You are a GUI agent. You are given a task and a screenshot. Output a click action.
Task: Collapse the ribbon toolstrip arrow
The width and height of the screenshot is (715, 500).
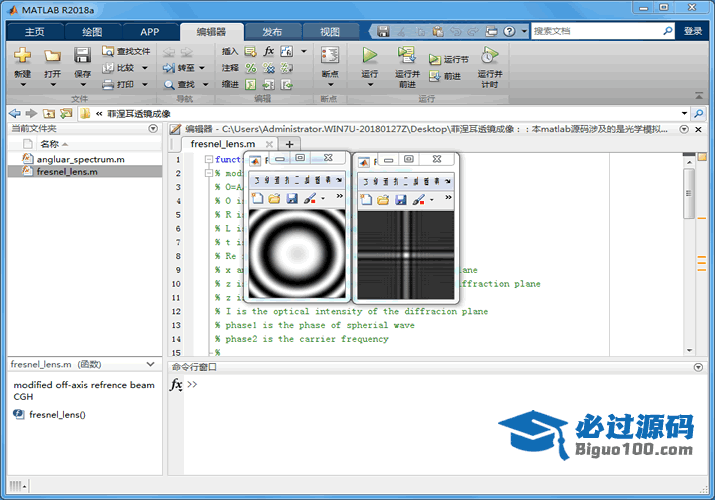[x=699, y=95]
